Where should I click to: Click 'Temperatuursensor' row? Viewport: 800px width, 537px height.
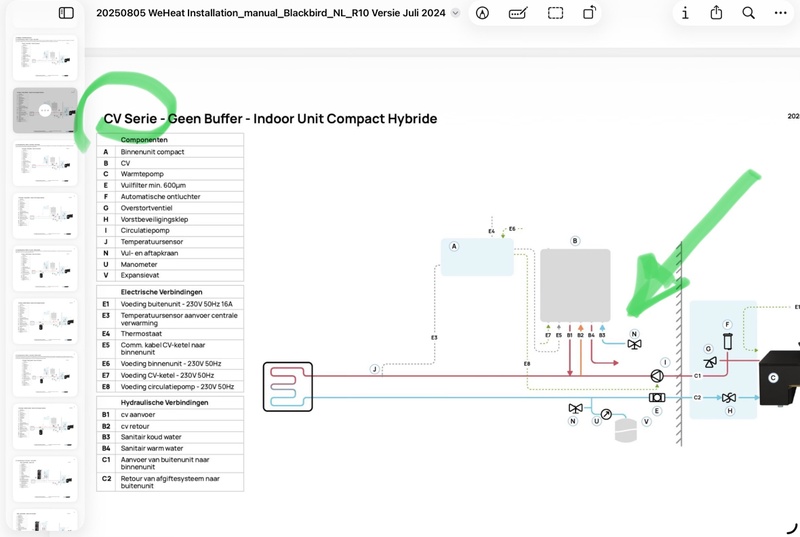(170, 242)
